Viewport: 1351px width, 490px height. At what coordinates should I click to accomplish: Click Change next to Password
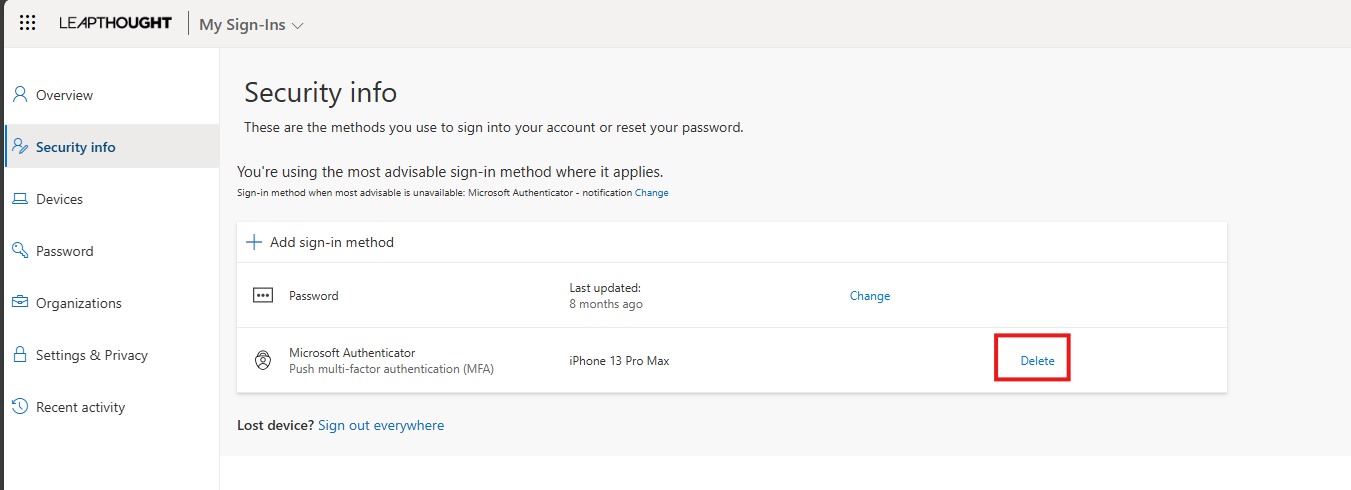[869, 296]
